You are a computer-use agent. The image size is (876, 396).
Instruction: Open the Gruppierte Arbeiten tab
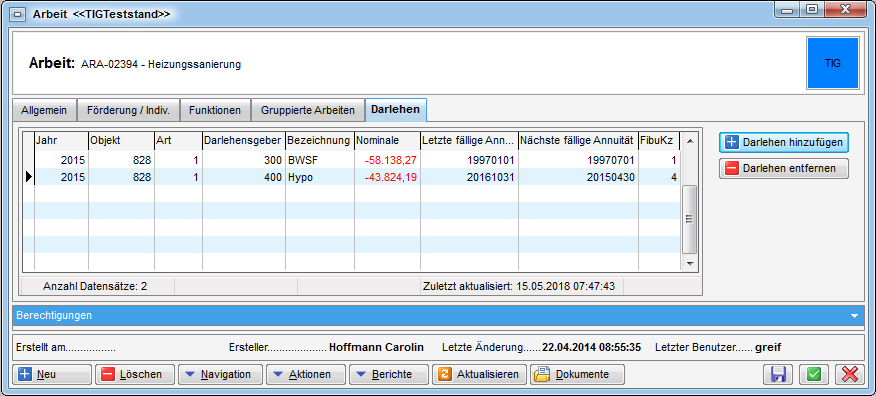[x=308, y=110]
